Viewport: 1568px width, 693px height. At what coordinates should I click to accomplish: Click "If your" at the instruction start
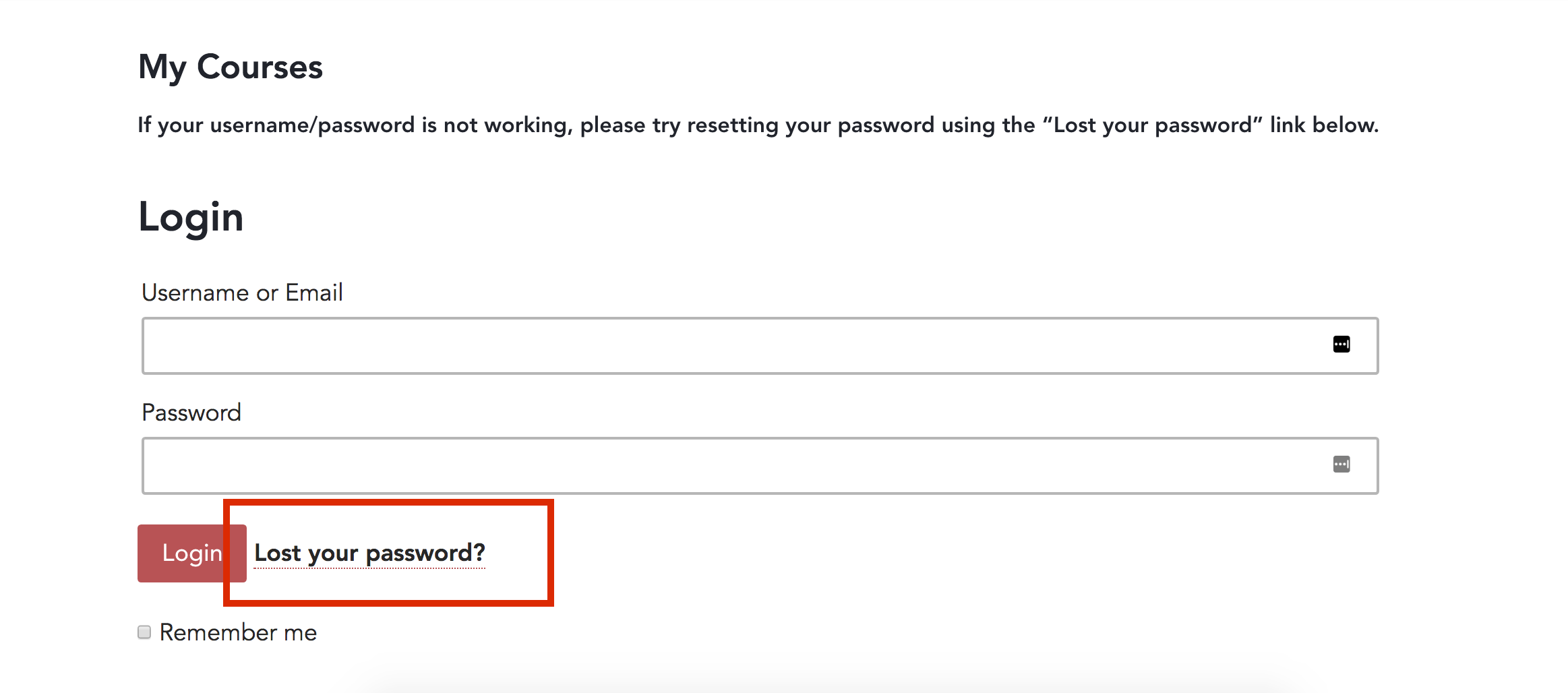click(171, 125)
